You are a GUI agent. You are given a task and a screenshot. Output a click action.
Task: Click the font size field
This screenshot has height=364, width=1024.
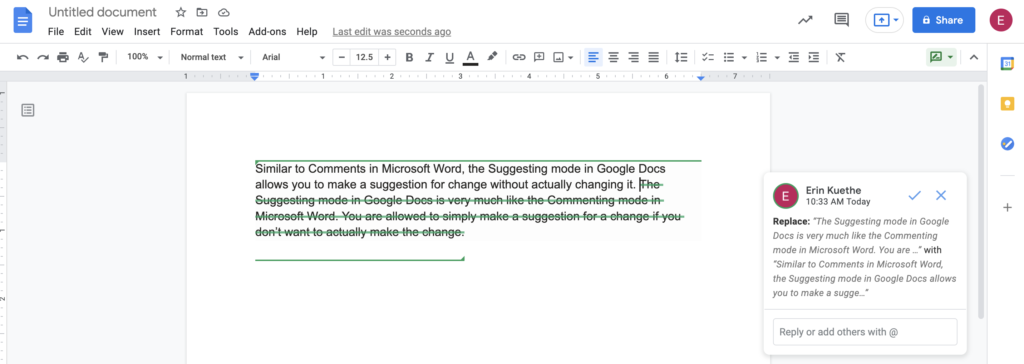(364, 58)
